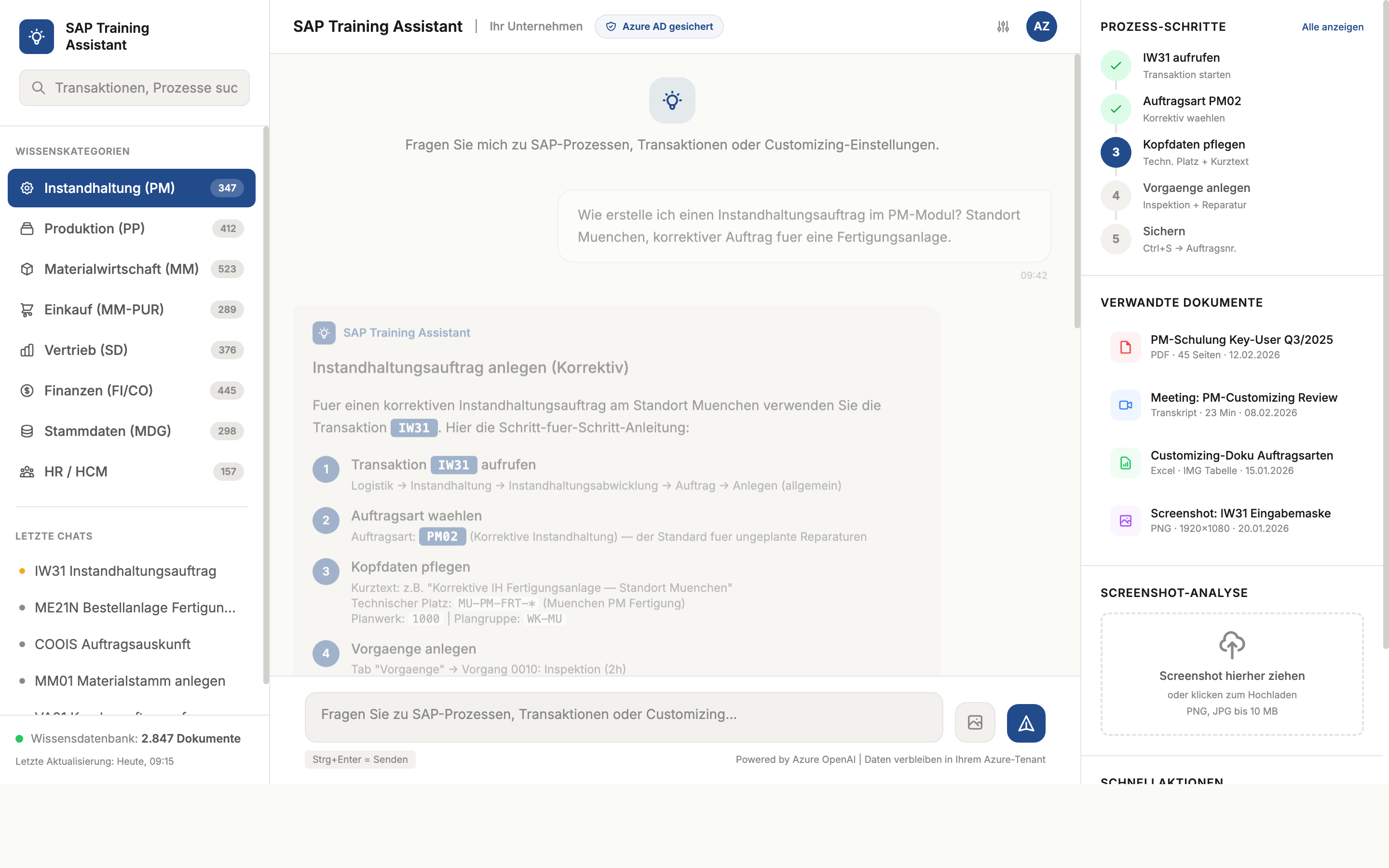
Task: Open the settings sliders icon in the header
Action: point(1002,27)
